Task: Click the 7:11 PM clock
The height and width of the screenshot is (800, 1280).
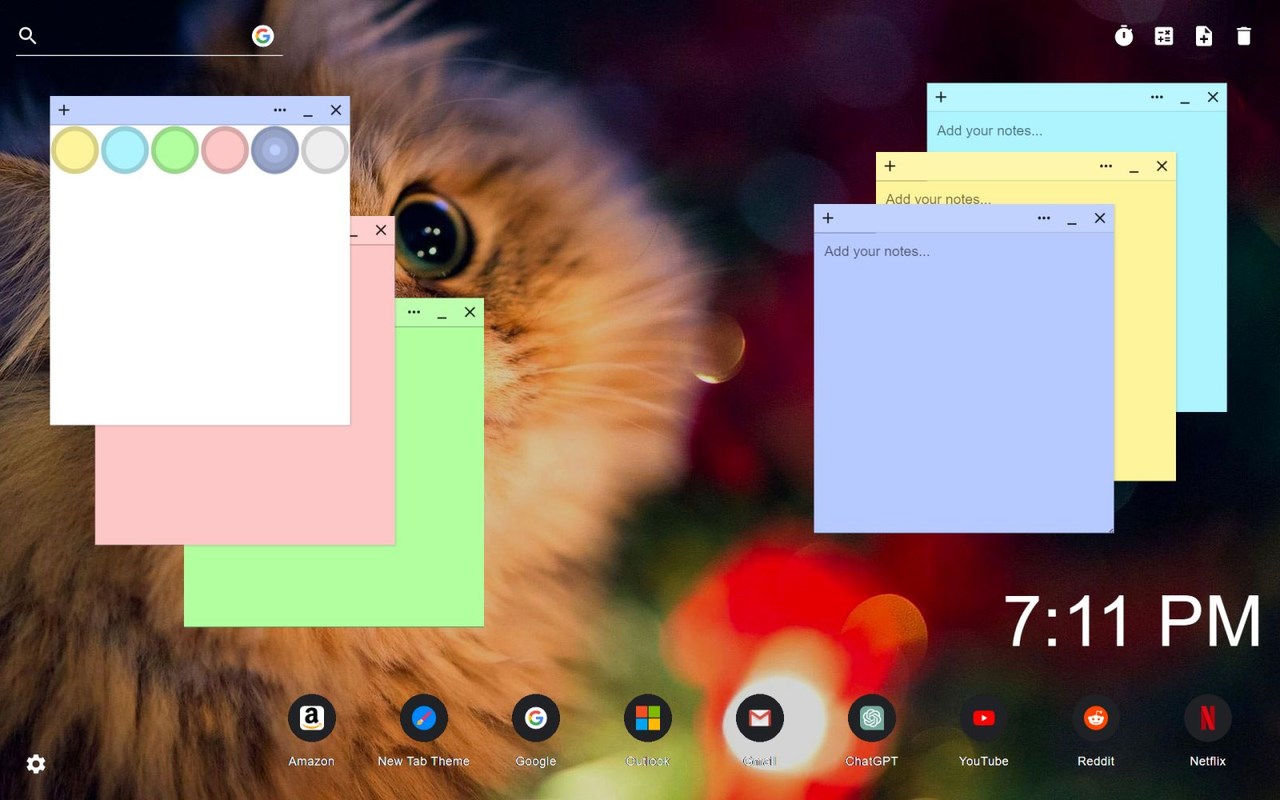Action: point(1133,622)
